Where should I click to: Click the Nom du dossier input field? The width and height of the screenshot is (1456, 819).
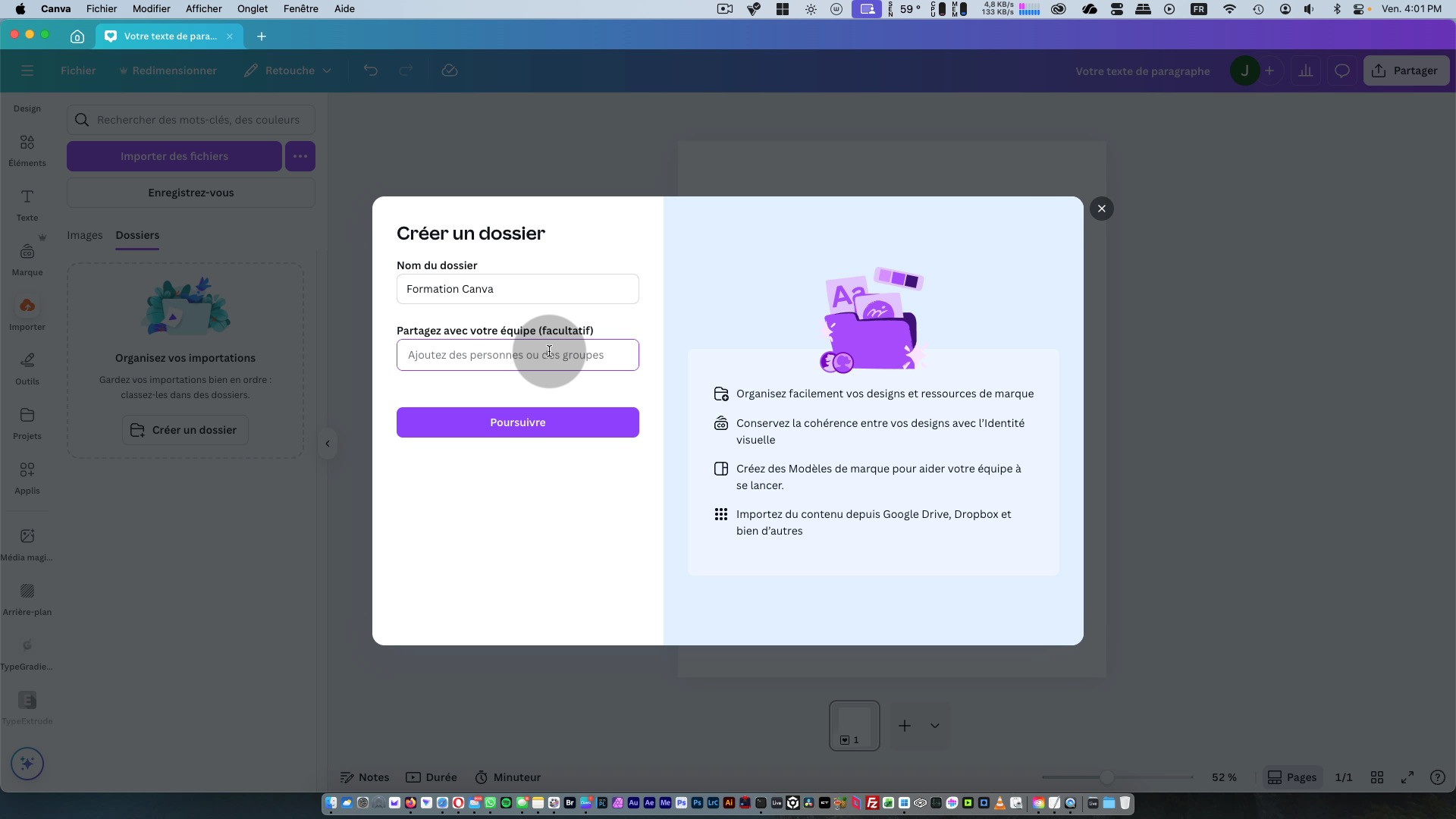(517, 289)
